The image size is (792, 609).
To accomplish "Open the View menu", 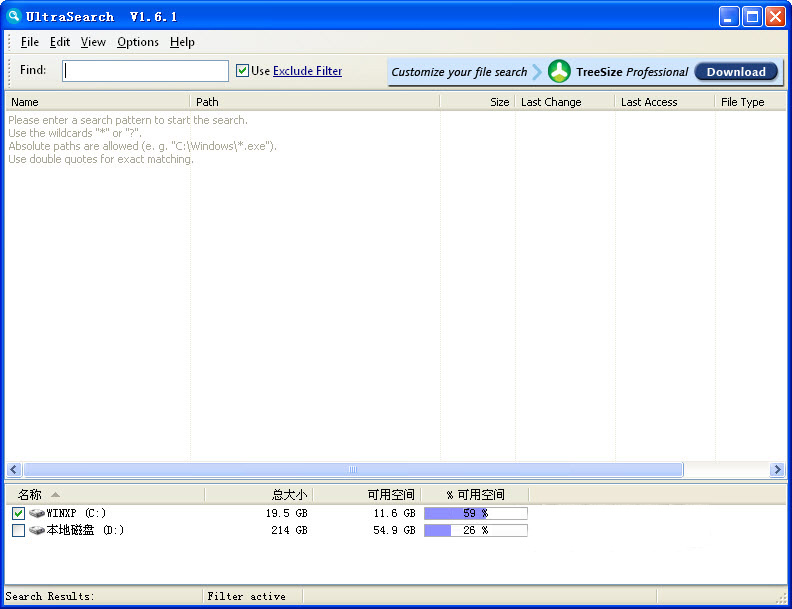I will [x=93, y=42].
